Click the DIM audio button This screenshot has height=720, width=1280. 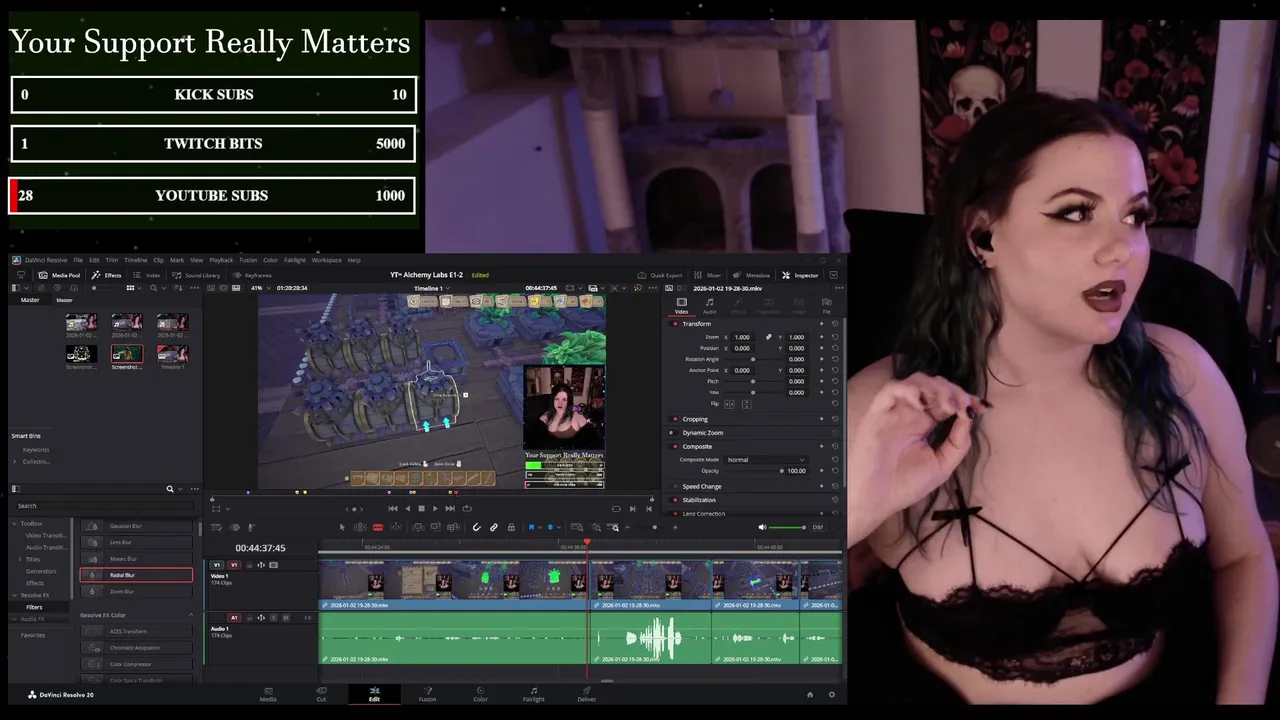coord(817,527)
